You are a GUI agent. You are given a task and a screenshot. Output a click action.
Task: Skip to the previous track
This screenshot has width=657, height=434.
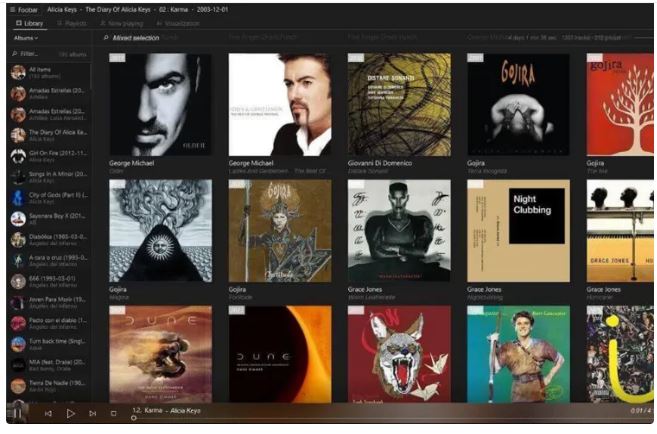[x=47, y=413]
